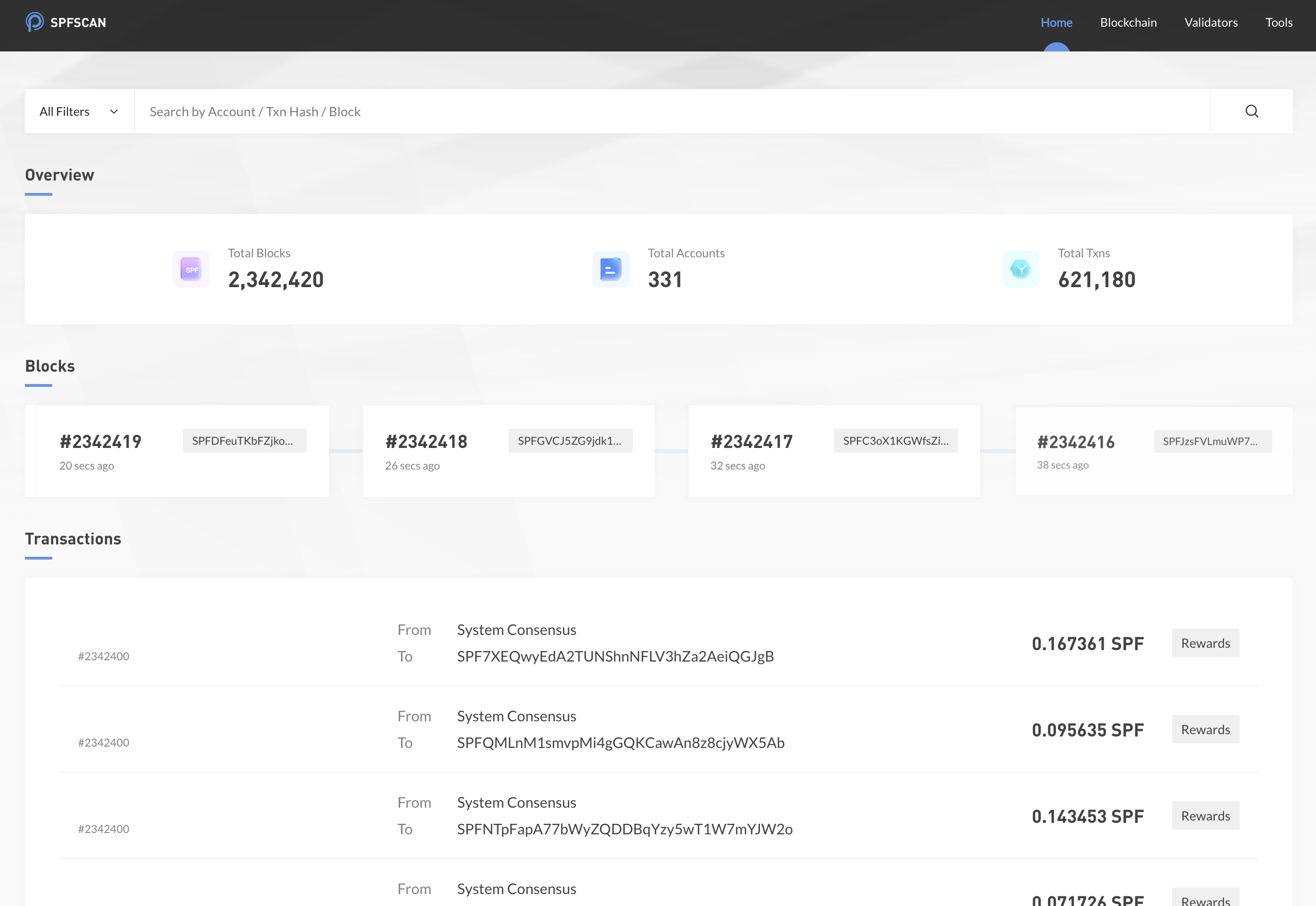
Task: Click Rewards tag on 0.143453 SPF transaction
Action: pos(1206,816)
